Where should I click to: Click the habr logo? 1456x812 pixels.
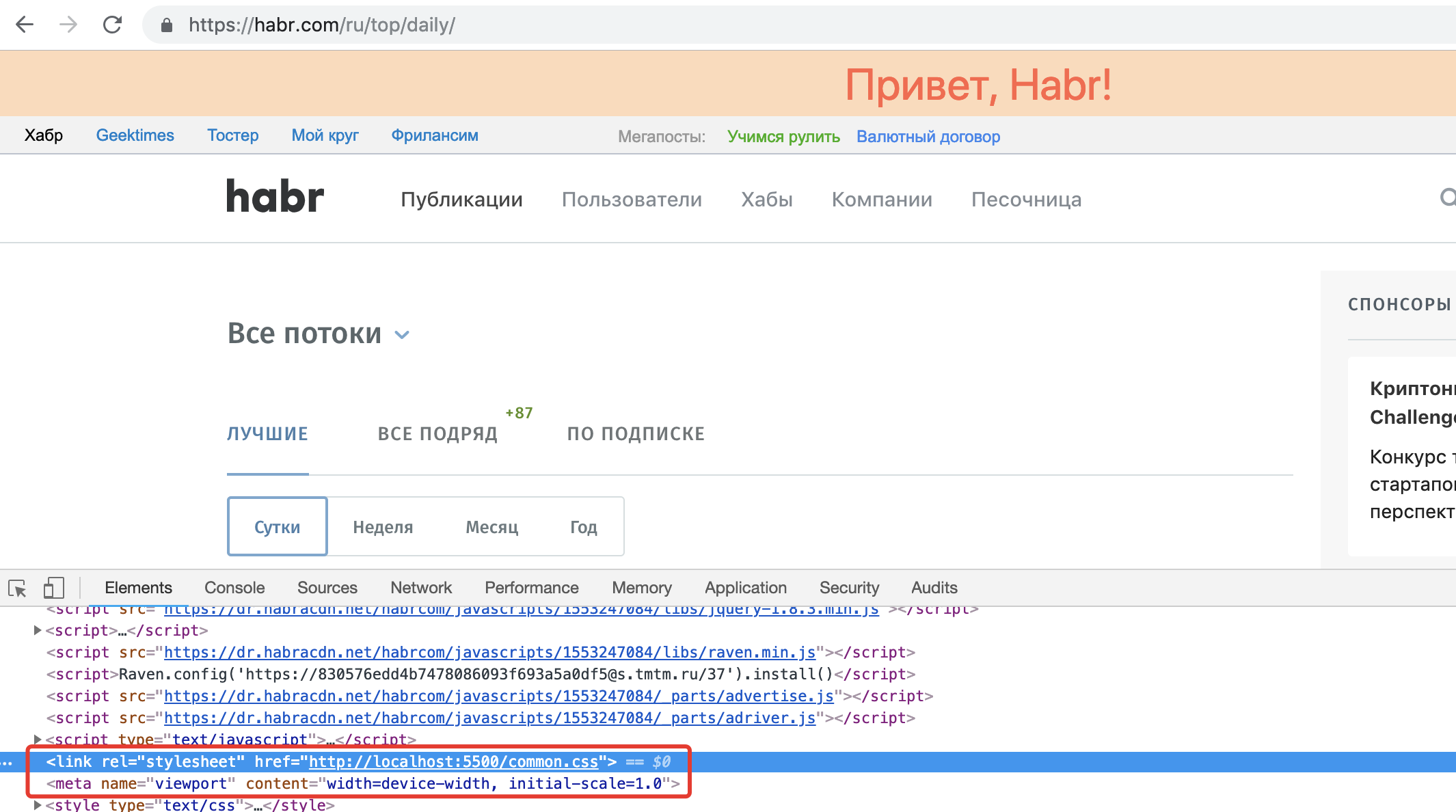pos(274,197)
